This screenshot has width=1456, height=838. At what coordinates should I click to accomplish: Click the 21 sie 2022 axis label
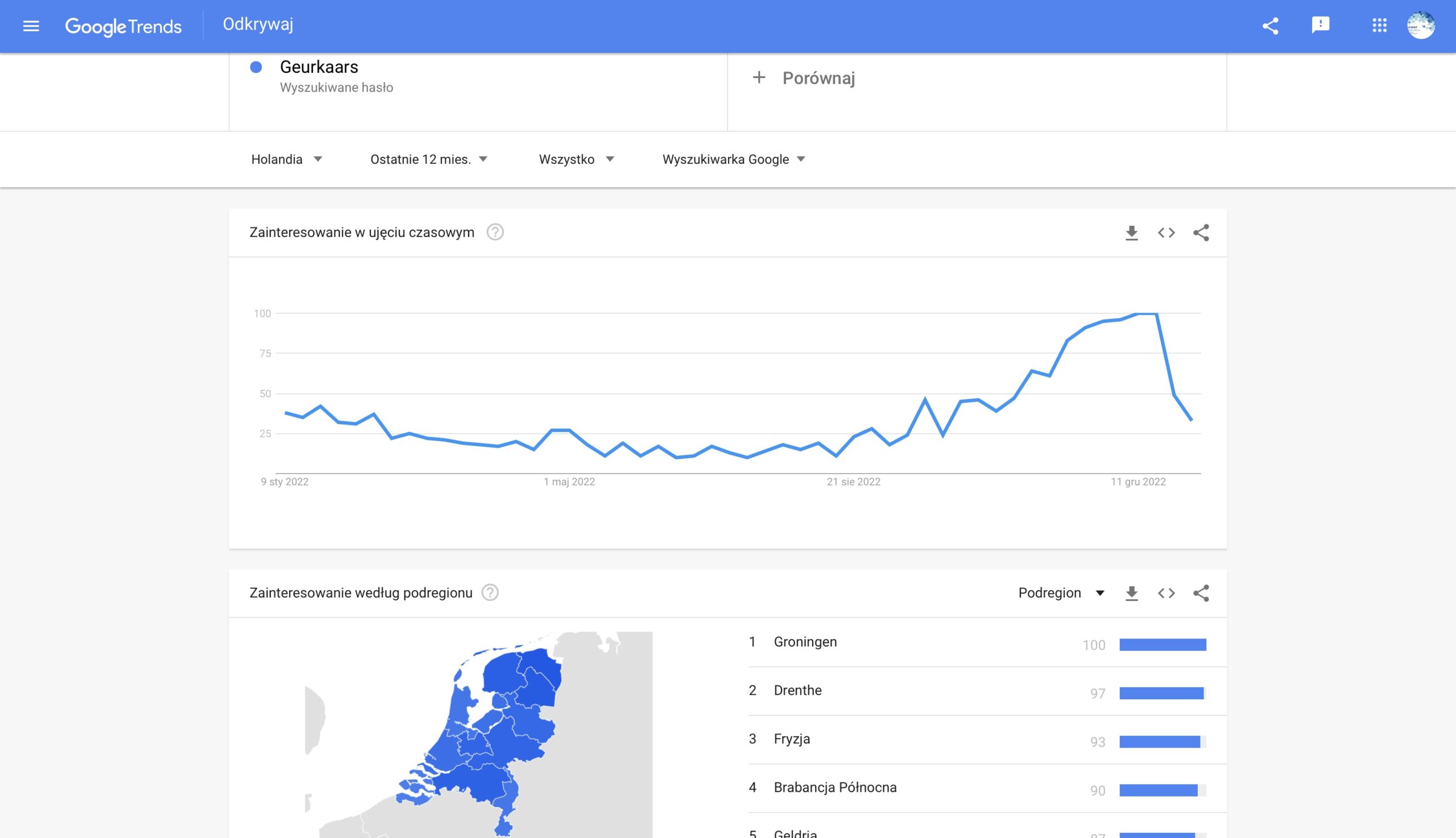853,482
